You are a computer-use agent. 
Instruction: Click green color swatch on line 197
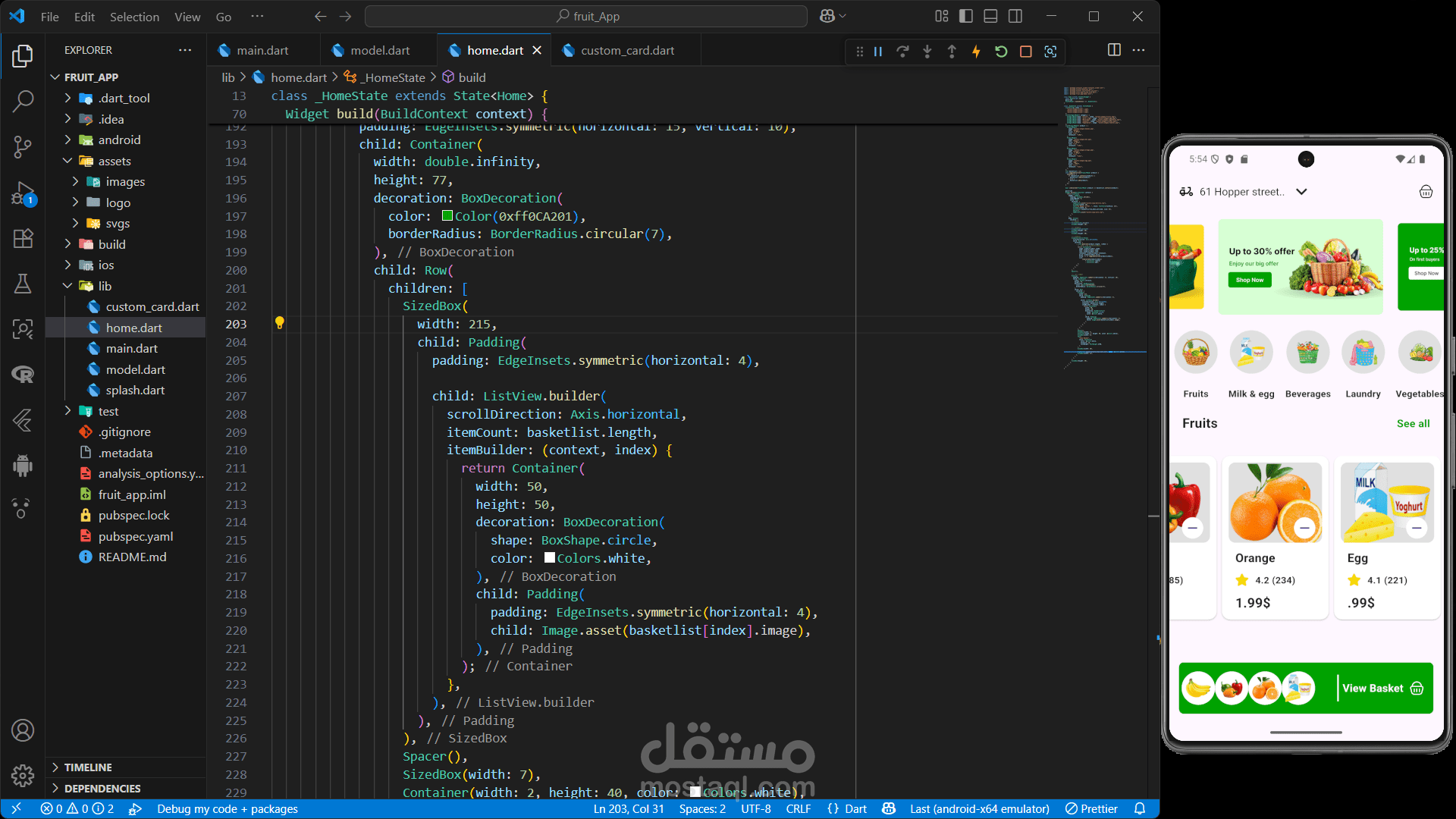click(447, 216)
